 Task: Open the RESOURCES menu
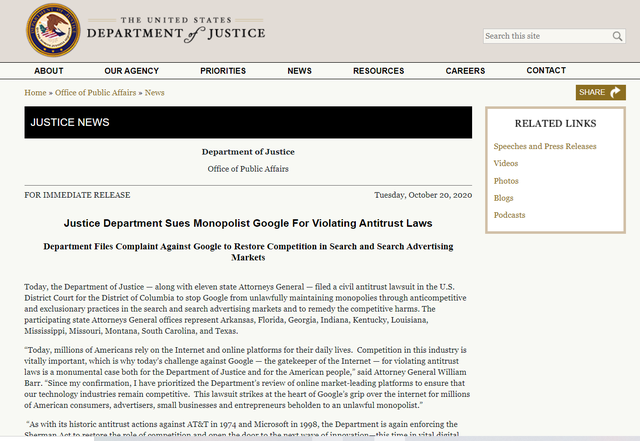pyautogui.click(x=378, y=71)
